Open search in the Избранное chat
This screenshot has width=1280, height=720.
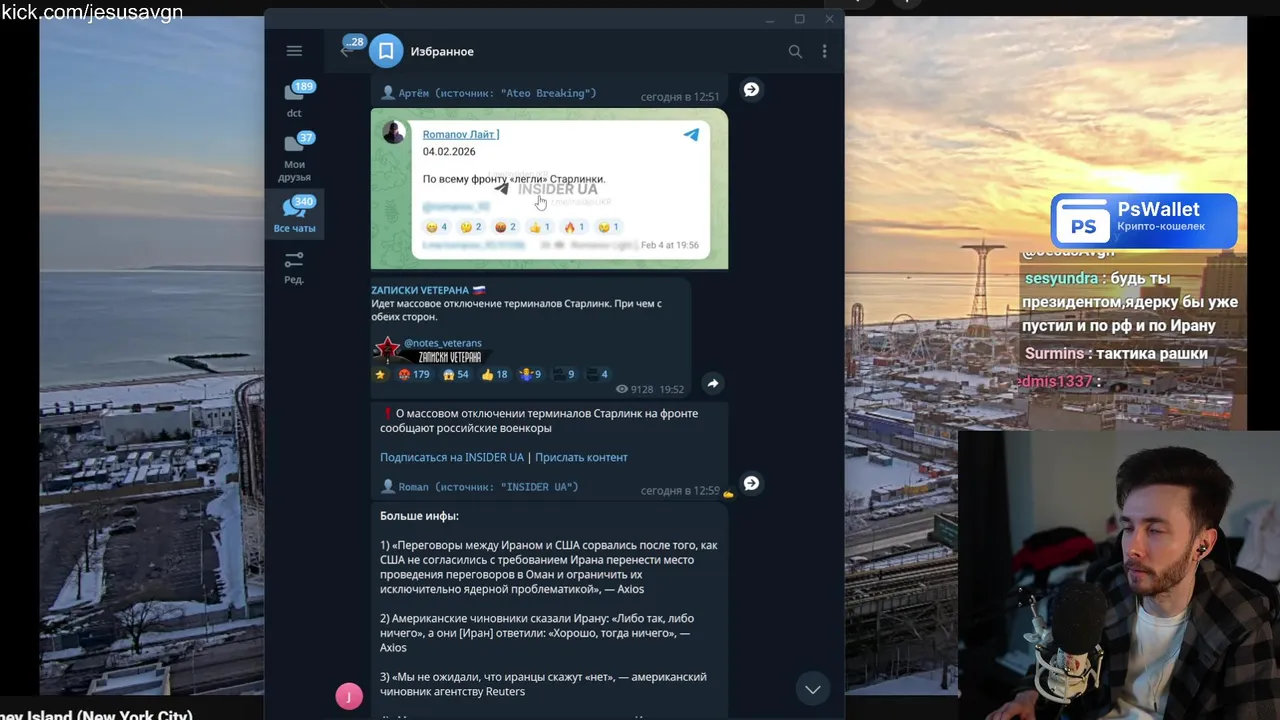point(795,51)
